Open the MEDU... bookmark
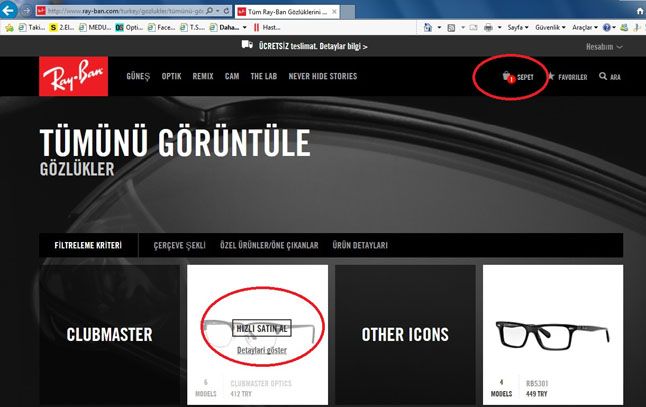 (x=95, y=28)
